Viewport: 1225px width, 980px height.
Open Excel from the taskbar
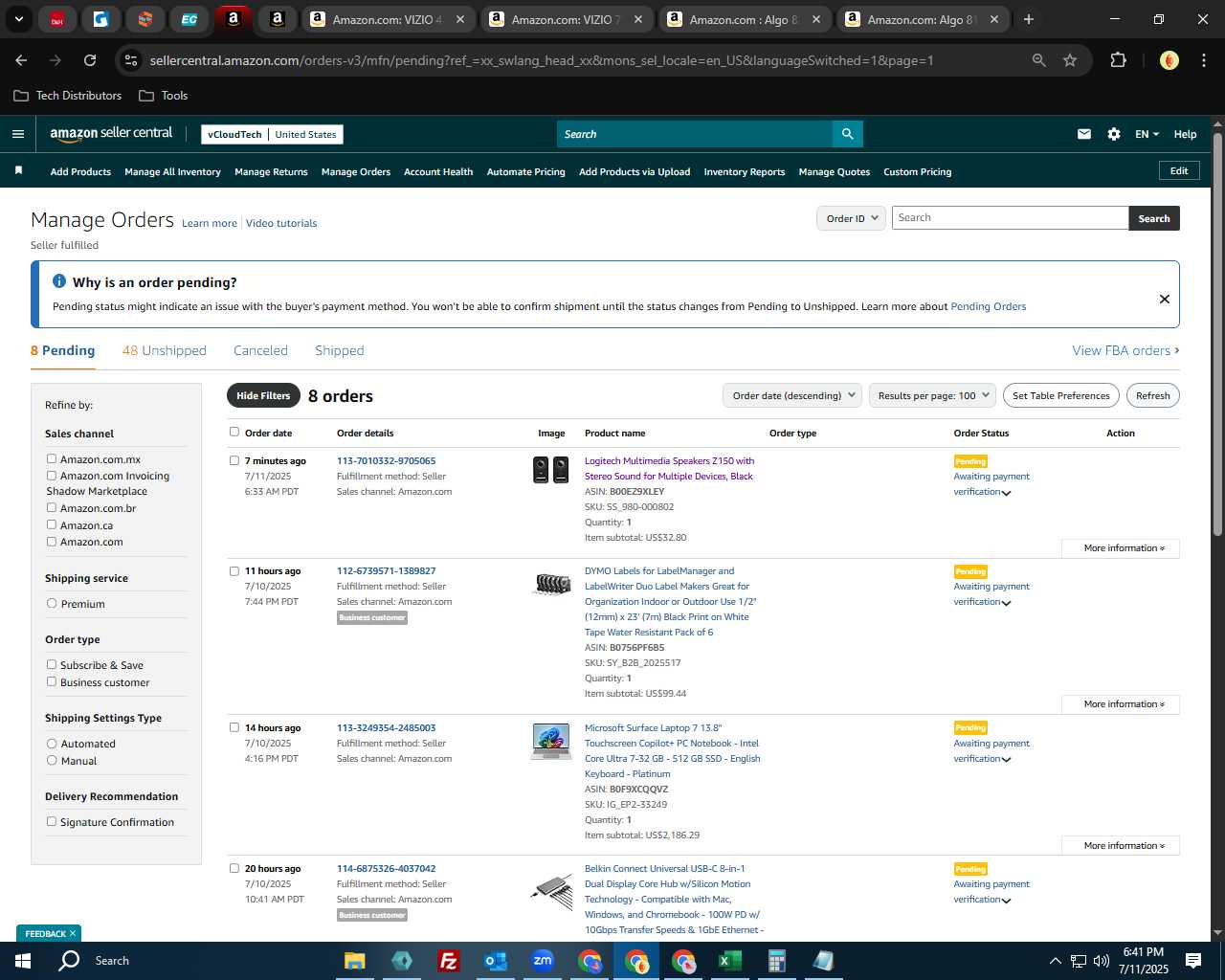[729, 961]
